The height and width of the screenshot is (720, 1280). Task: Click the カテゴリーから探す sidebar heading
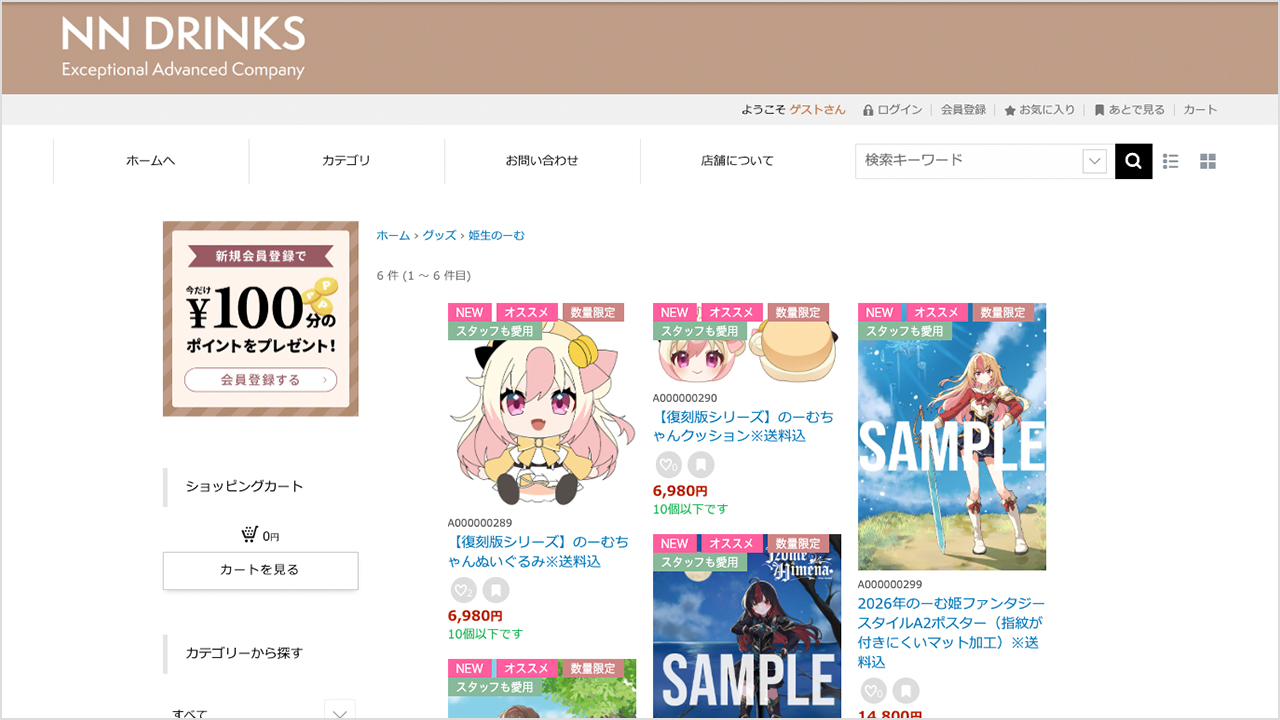[244, 653]
